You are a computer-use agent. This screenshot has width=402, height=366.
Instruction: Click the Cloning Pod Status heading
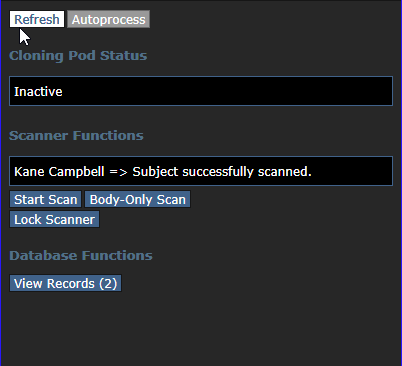click(78, 55)
